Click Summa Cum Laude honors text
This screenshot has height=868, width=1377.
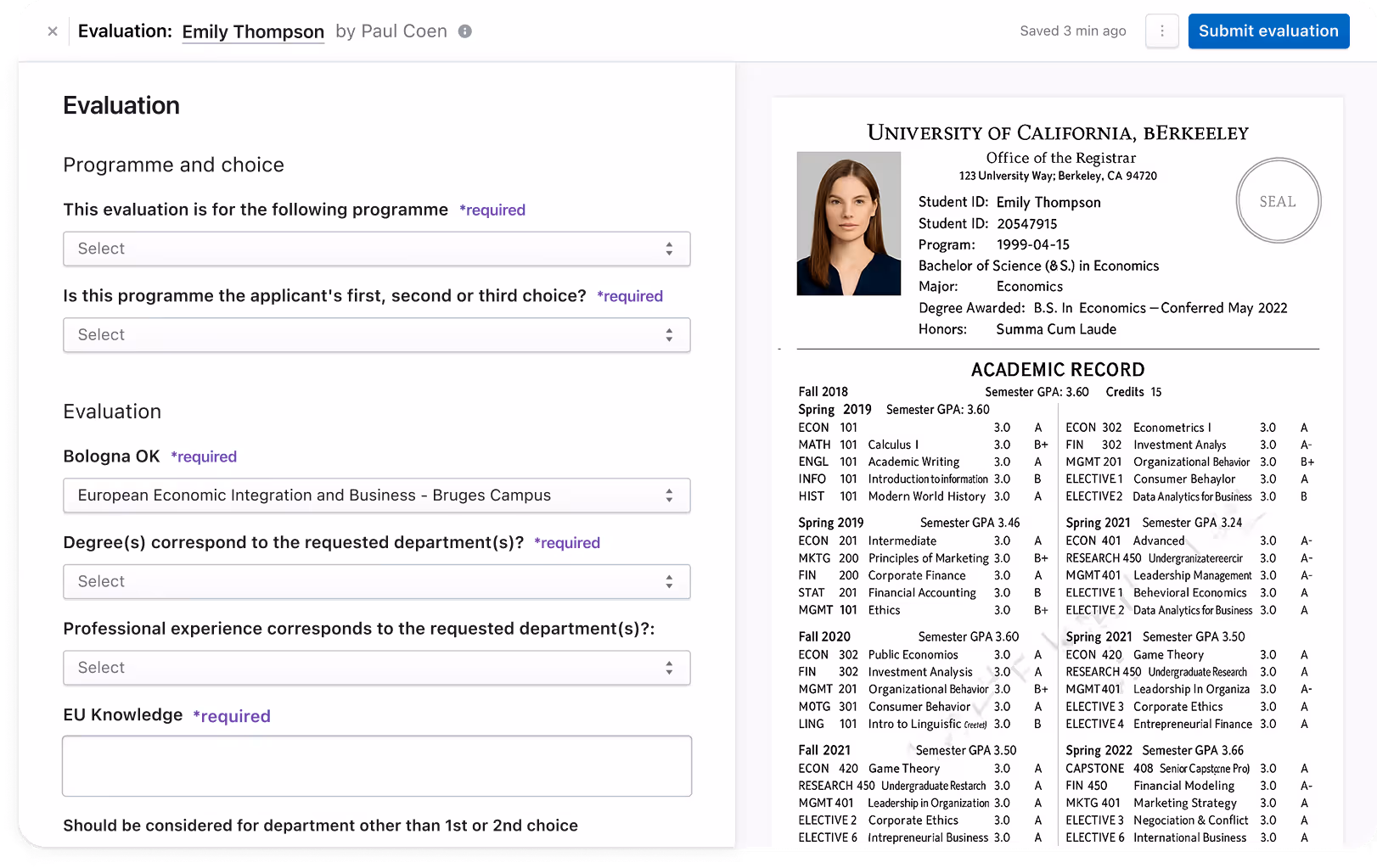(x=1055, y=329)
